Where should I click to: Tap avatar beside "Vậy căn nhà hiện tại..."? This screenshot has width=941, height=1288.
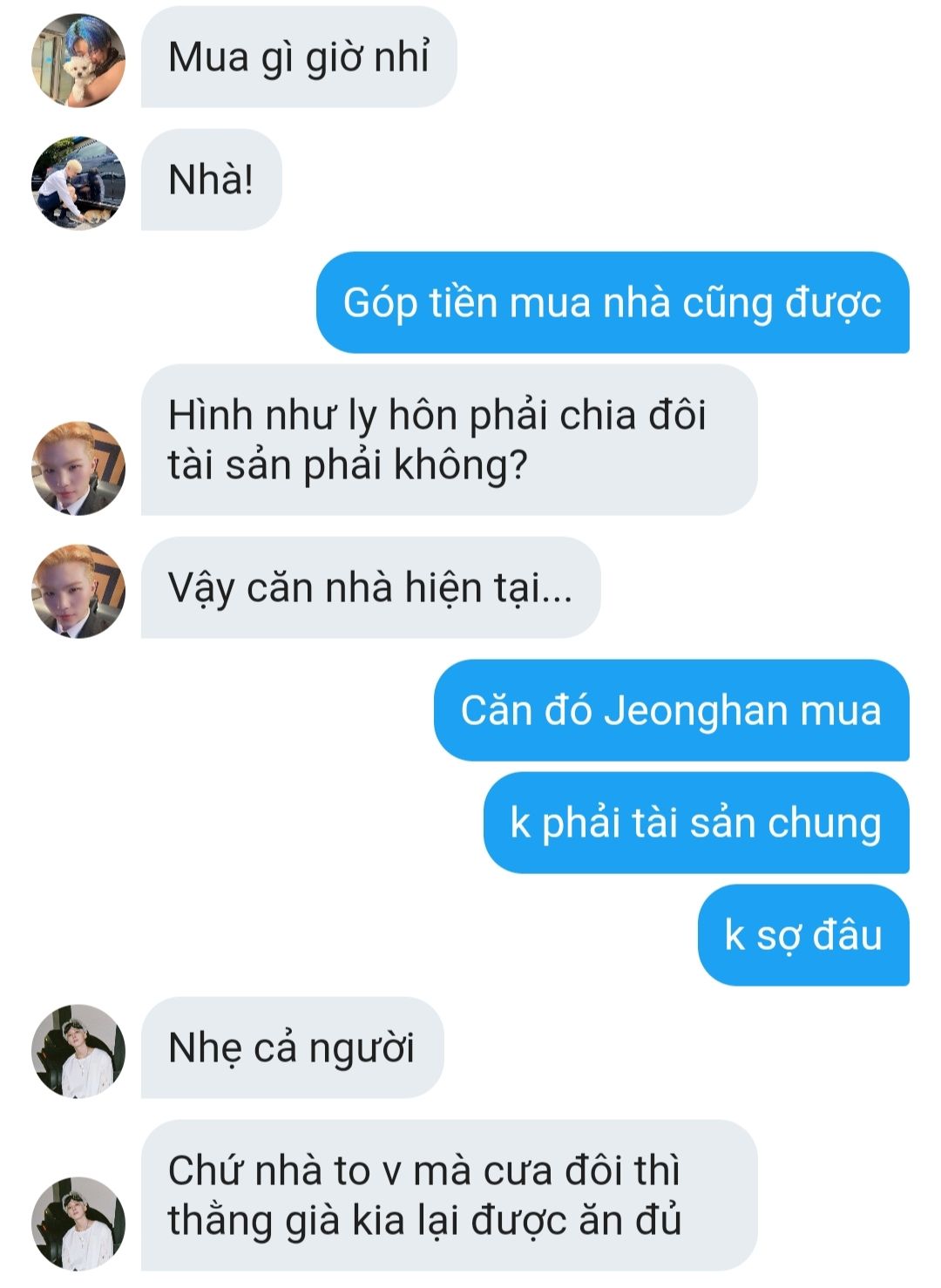[78, 591]
